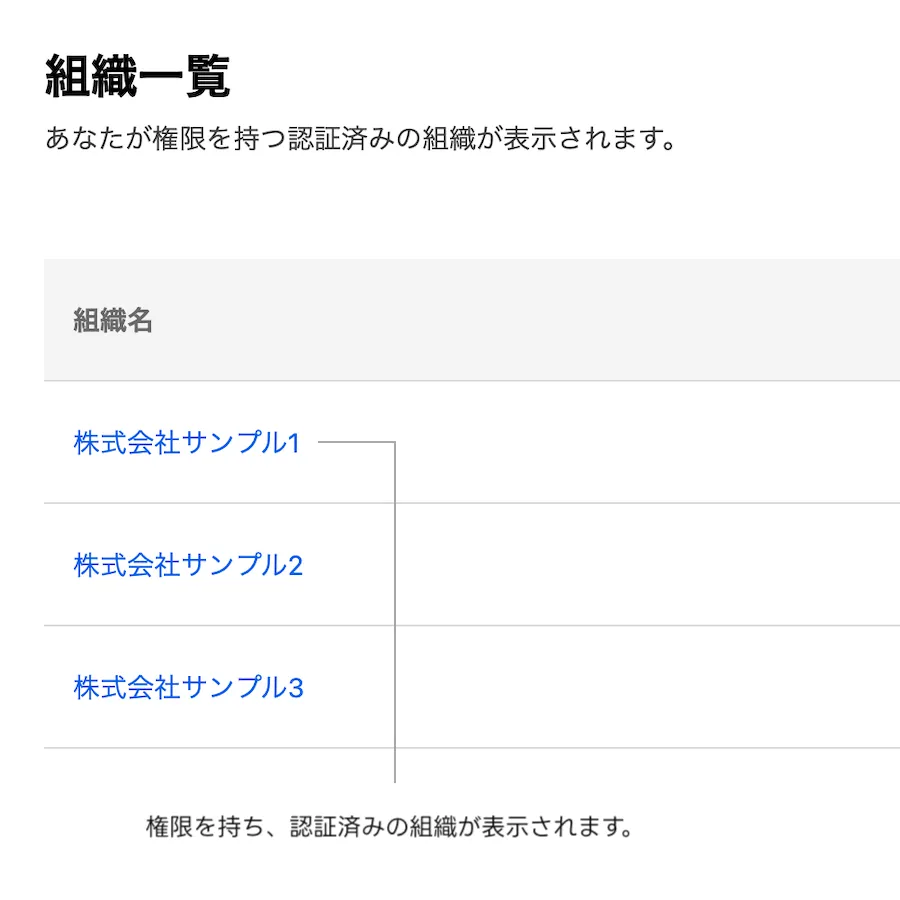Click the annotation caption starting with 権限を持ち

coord(390,828)
